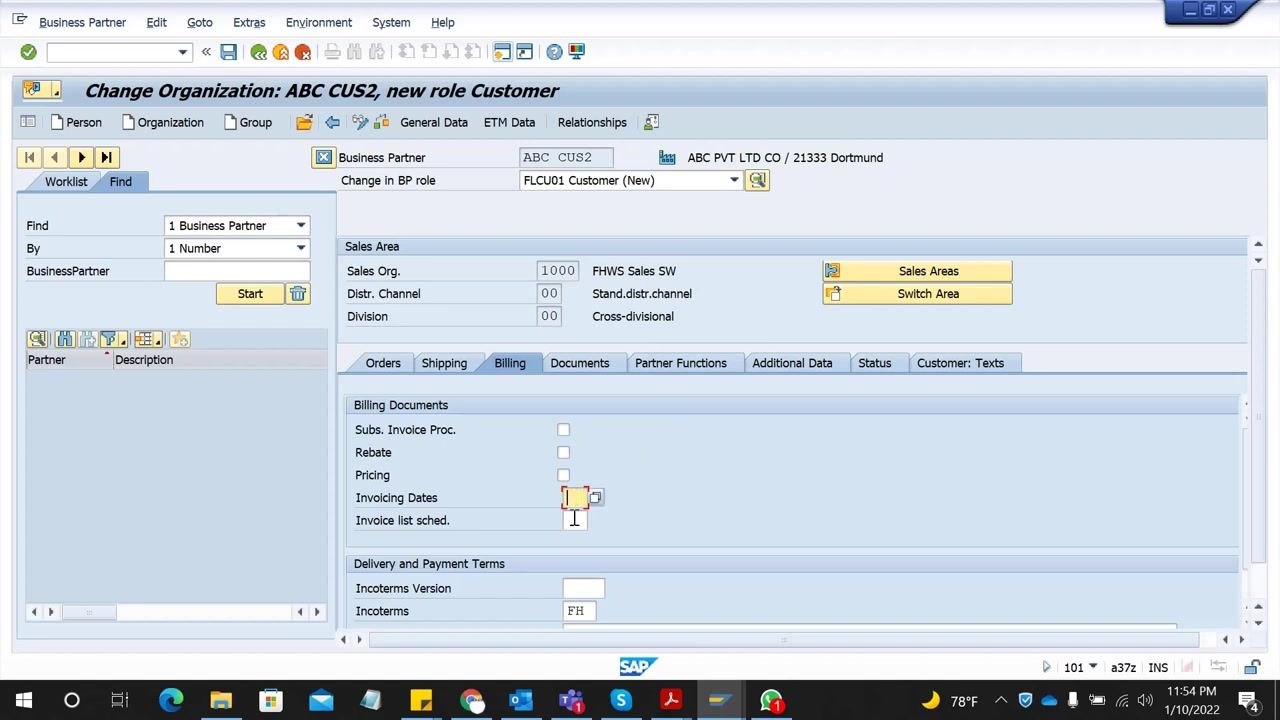Click the orange Exit icon
The height and width of the screenshot is (720, 1280).
tap(281, 52)
